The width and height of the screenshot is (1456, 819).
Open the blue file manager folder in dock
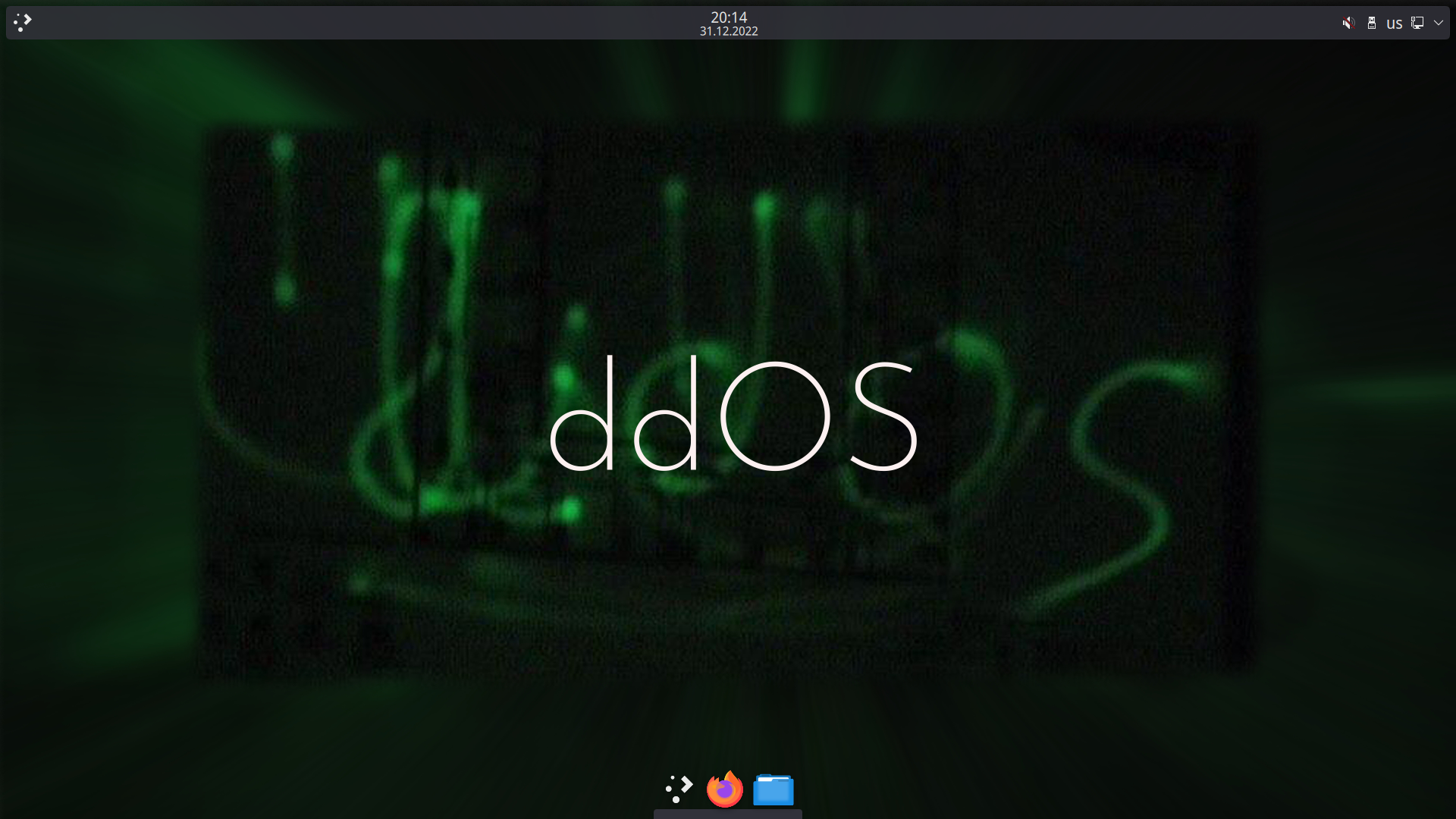pyautogui.click(x=773, y=789)
